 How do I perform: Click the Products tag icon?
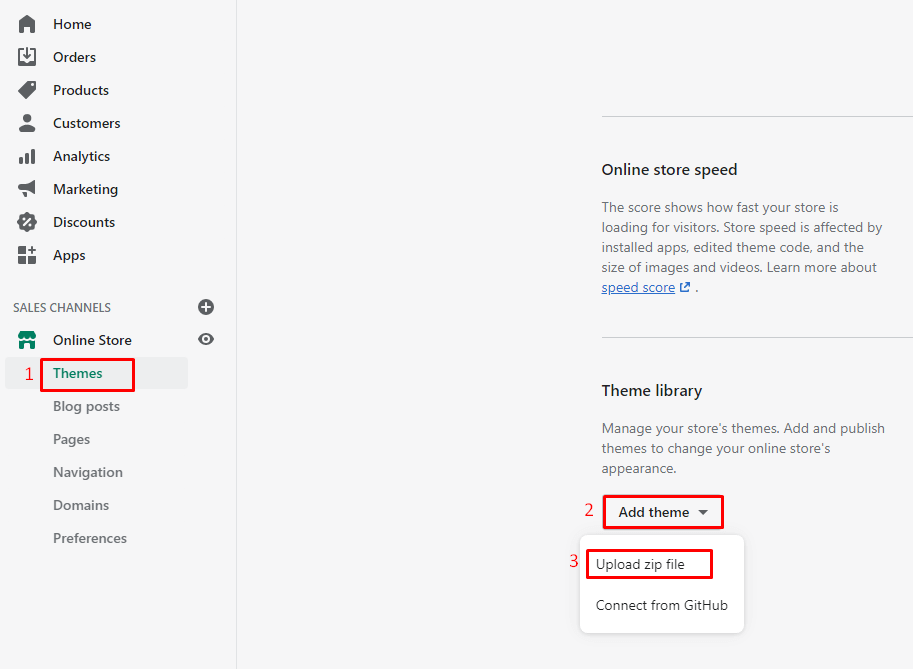click(27, 90)
